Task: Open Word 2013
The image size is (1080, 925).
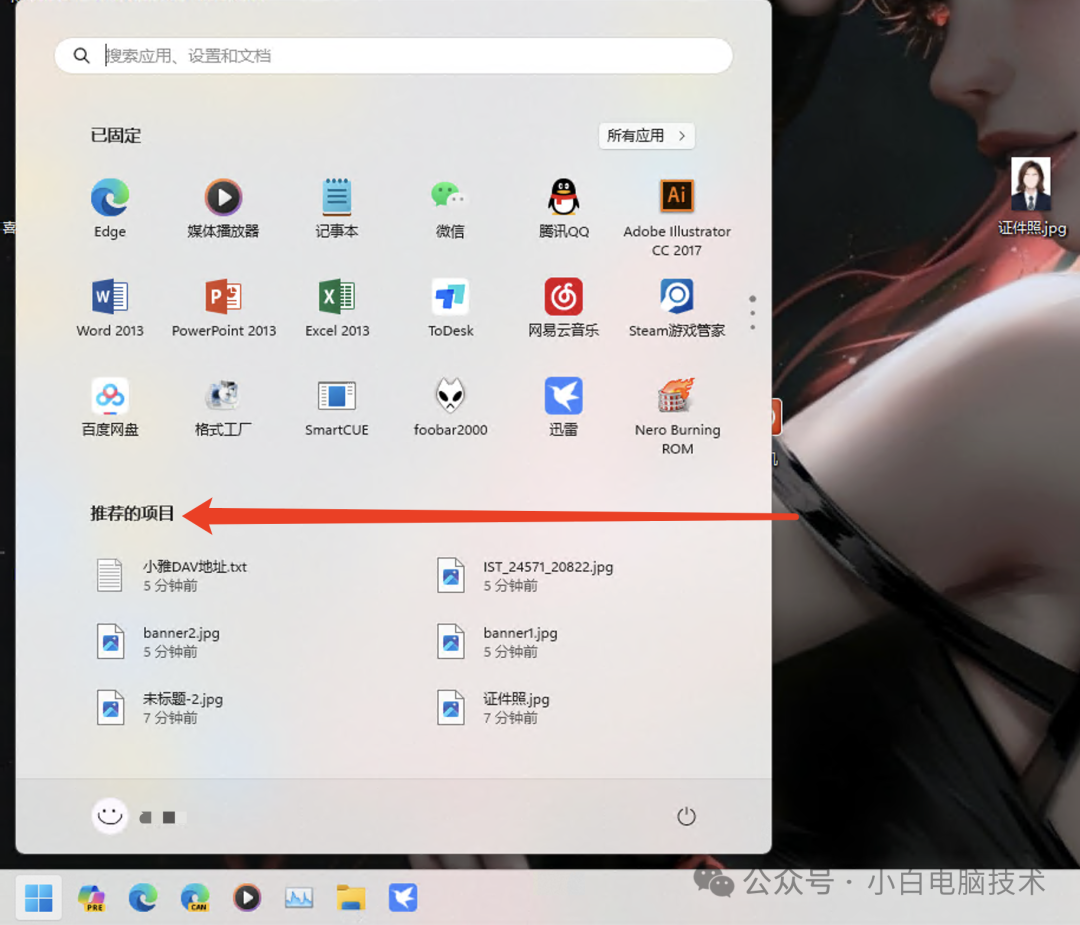Action: coord(110,307)
